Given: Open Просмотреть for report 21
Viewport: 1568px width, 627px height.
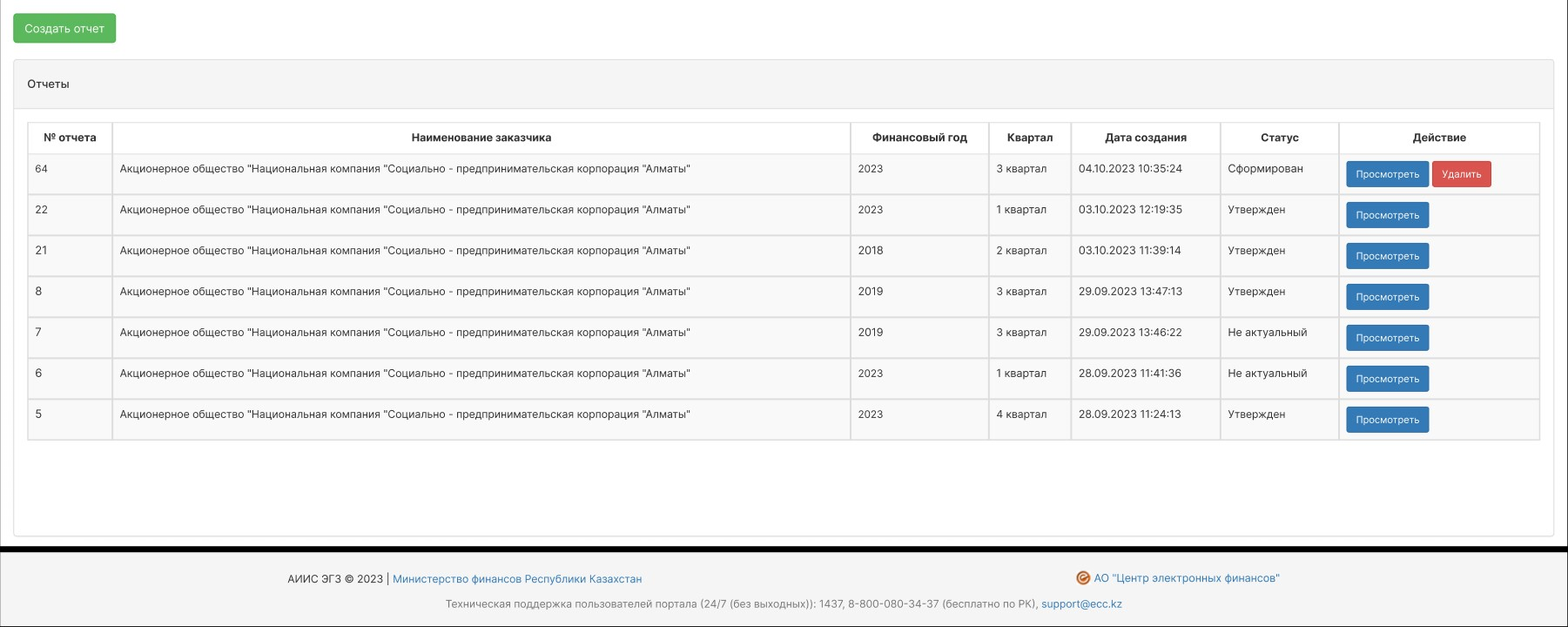Looking at the screenshot, I should coord(1387,256).
